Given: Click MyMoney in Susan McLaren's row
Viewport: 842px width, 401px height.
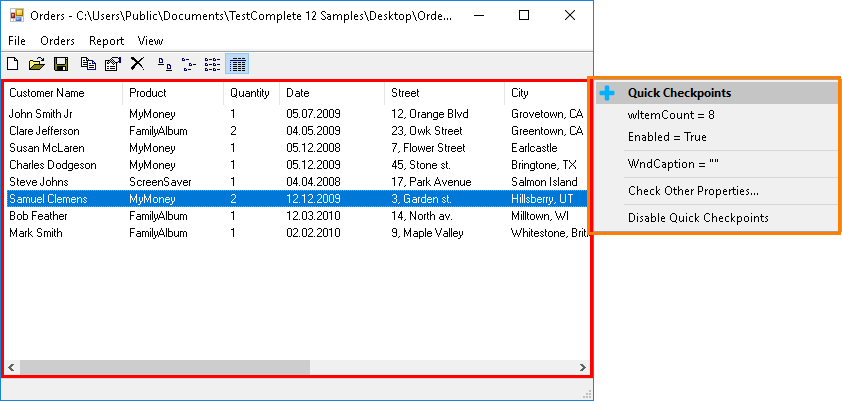Looking at the screenshot, I should pyautogui.click(x=152, y=148).
